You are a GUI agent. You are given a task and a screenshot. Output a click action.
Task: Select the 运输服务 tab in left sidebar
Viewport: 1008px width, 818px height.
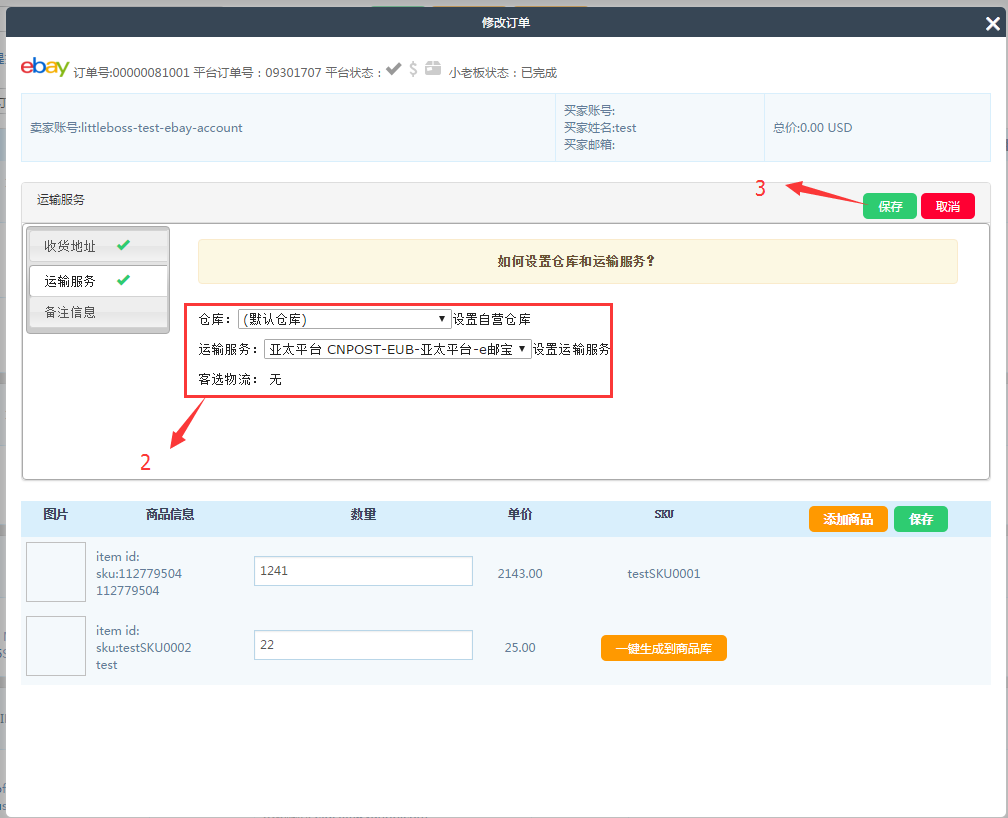pos(70,281)
